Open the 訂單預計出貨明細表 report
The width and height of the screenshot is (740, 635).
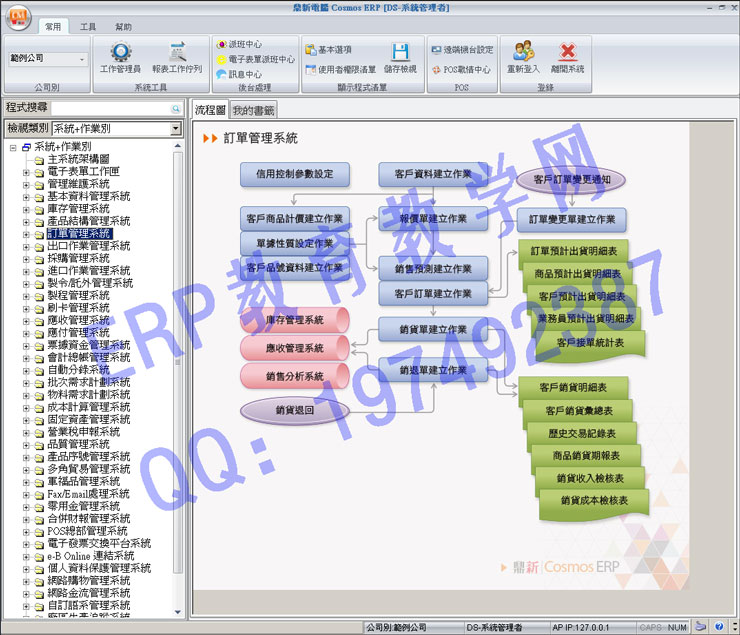(573, 251)
